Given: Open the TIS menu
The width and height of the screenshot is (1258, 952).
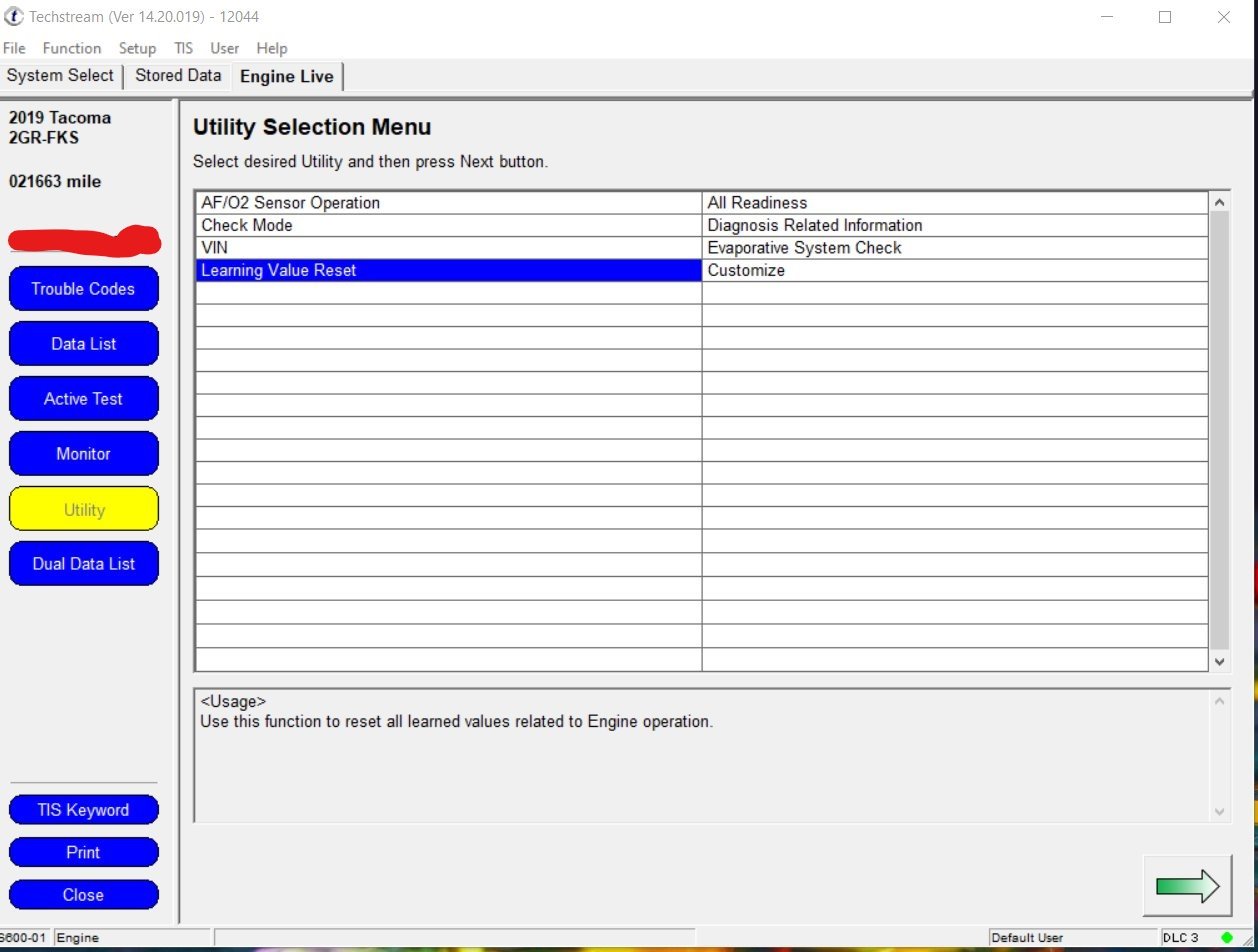Looking at the screenshot, I should 183,48.
